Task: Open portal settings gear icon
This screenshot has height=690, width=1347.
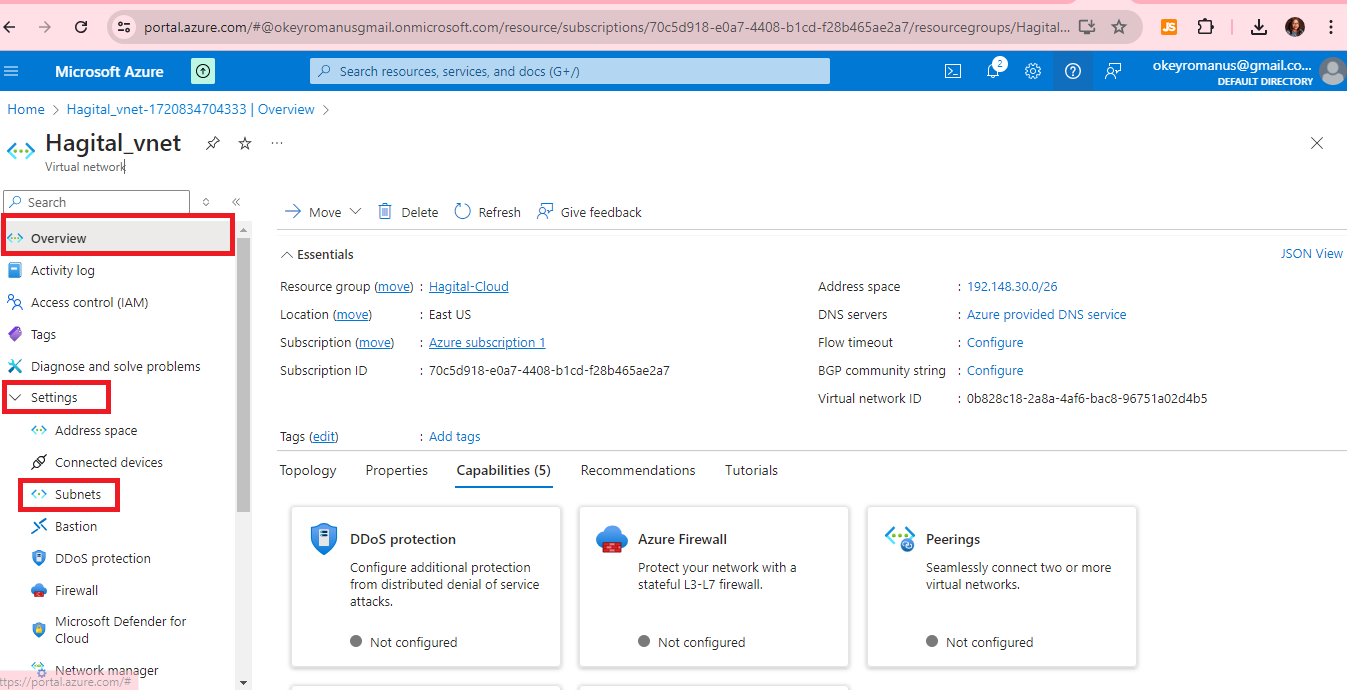Action: [x=1033, y=71]
